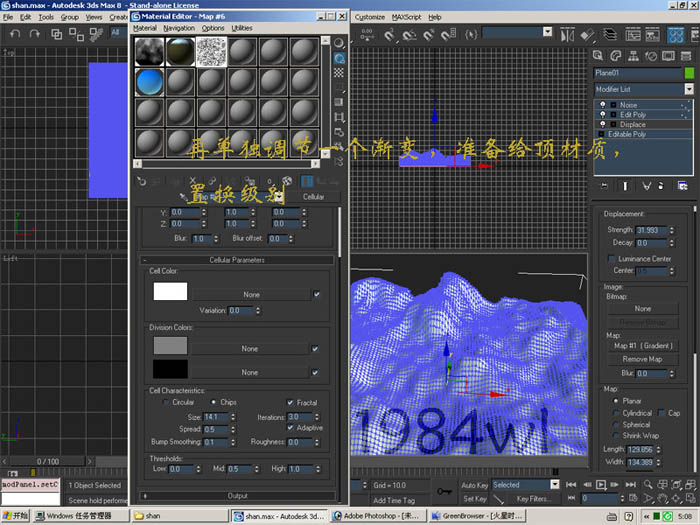The image size is (700, 525).
Task: Open the map name dropdown arrow
Action: 279,197
